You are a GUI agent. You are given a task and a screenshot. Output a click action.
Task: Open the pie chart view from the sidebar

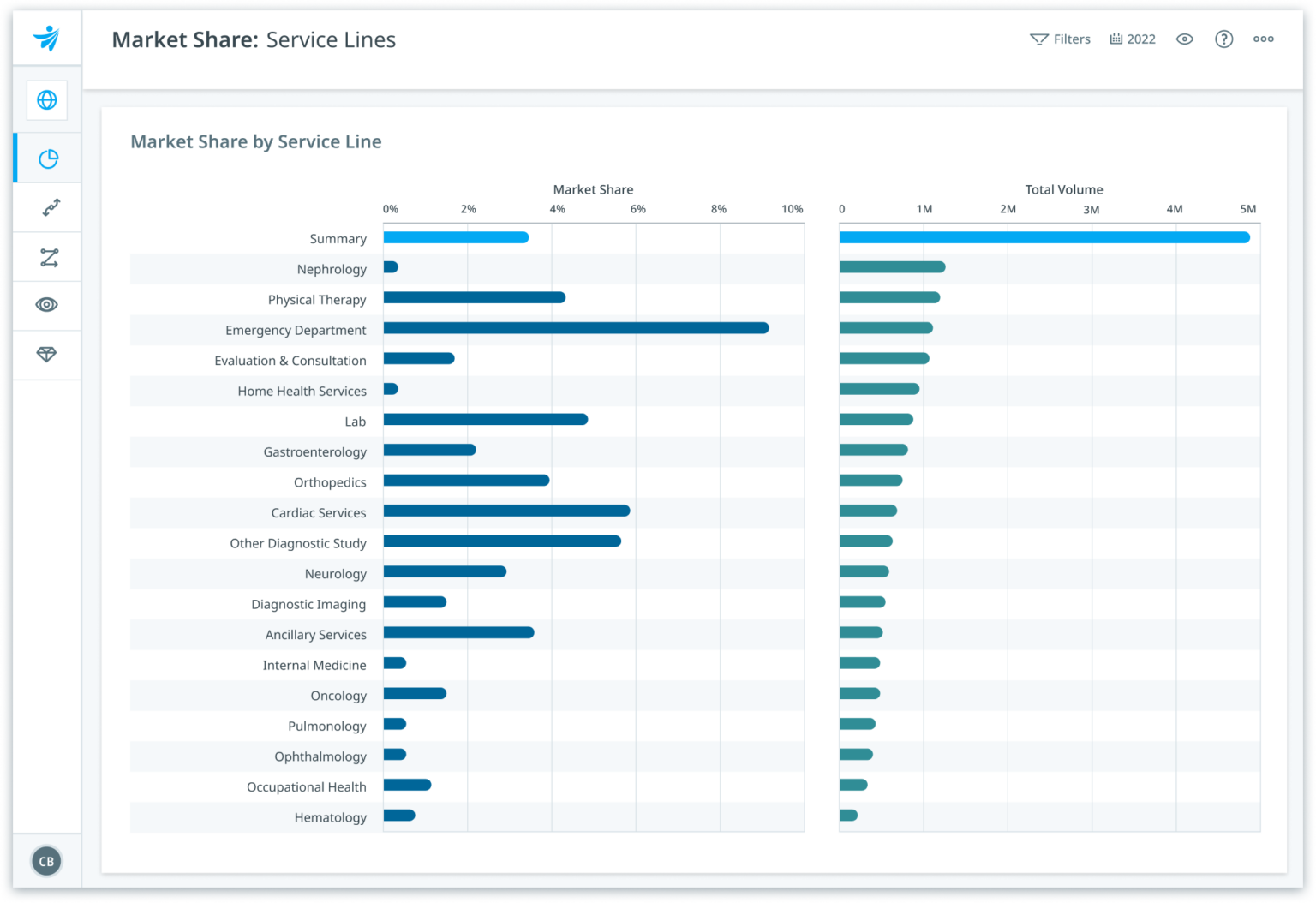(49, 158)
